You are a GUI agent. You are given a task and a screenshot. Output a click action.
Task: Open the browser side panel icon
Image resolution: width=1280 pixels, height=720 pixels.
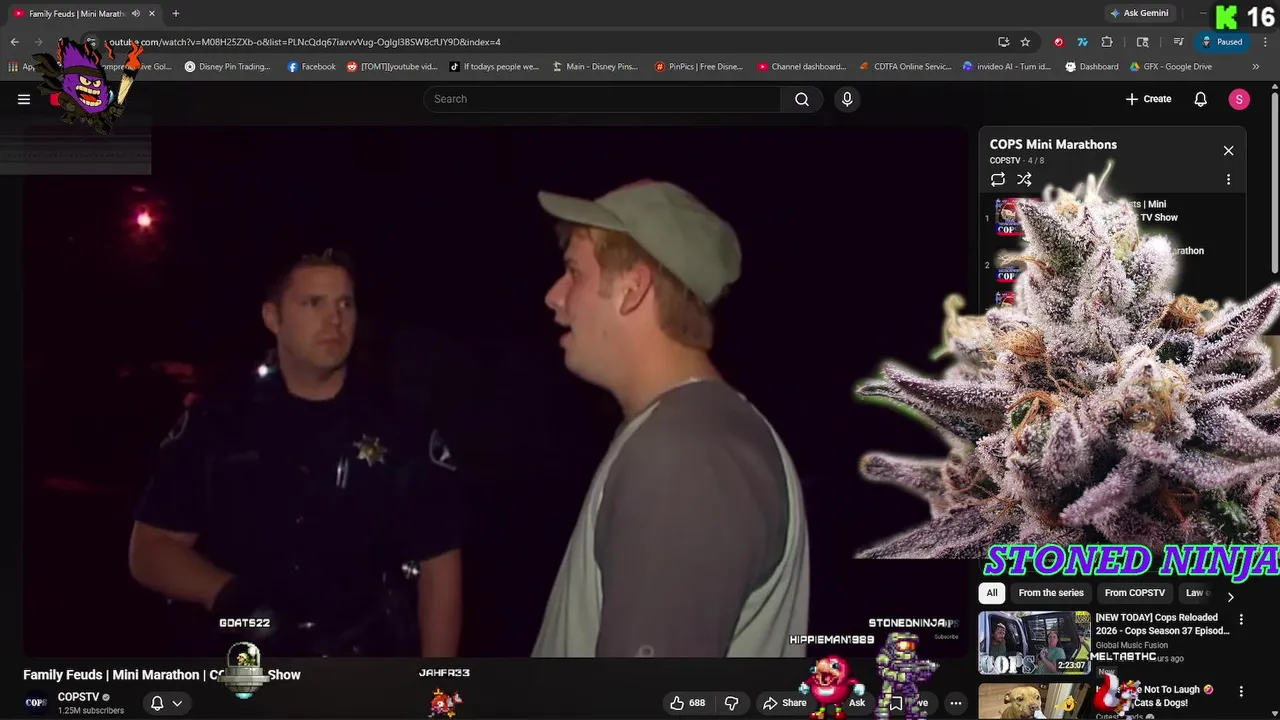click(1143, 42)
